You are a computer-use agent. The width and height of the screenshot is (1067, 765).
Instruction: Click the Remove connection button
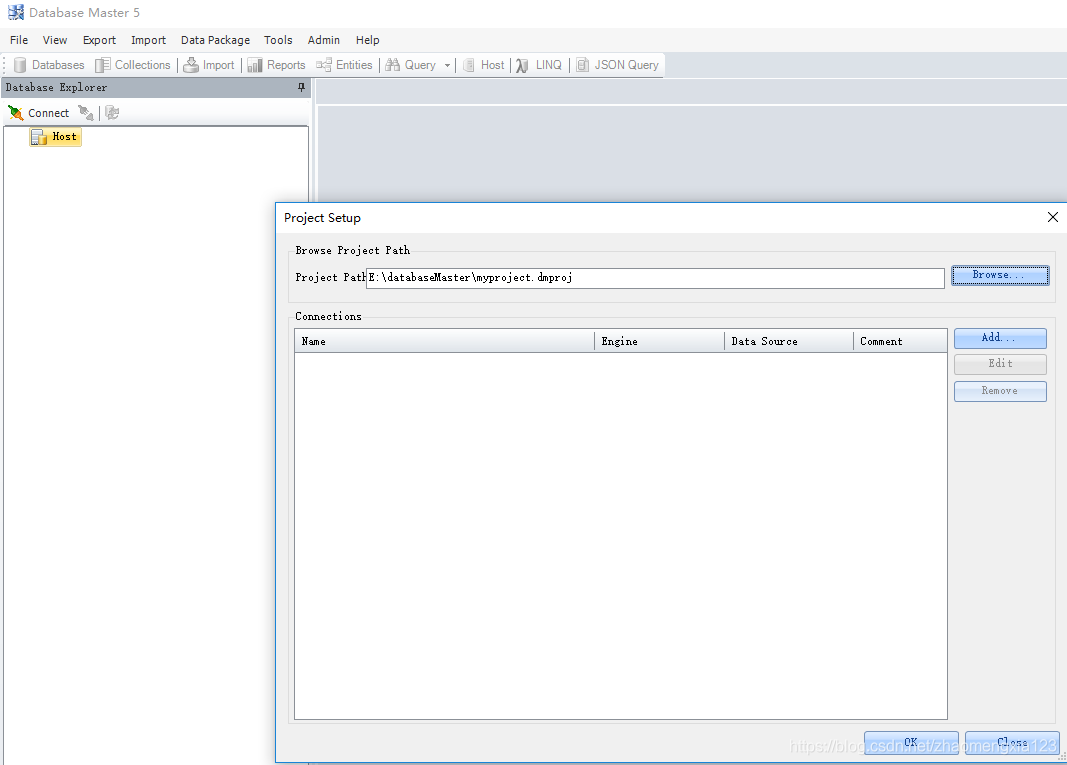click(x=1000, y=391)
